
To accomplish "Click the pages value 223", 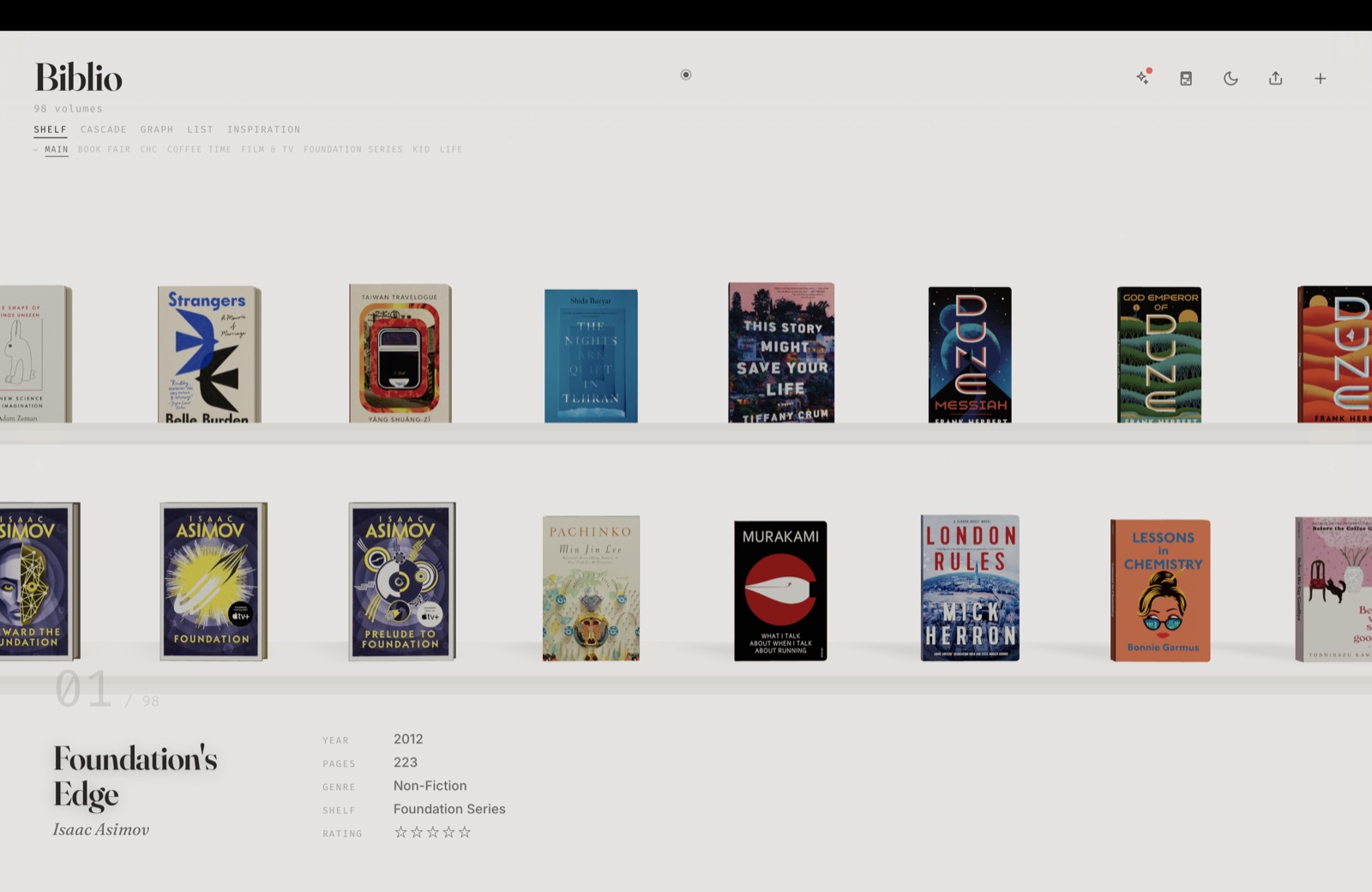I will pyautogui.click(x=406, y=762).
